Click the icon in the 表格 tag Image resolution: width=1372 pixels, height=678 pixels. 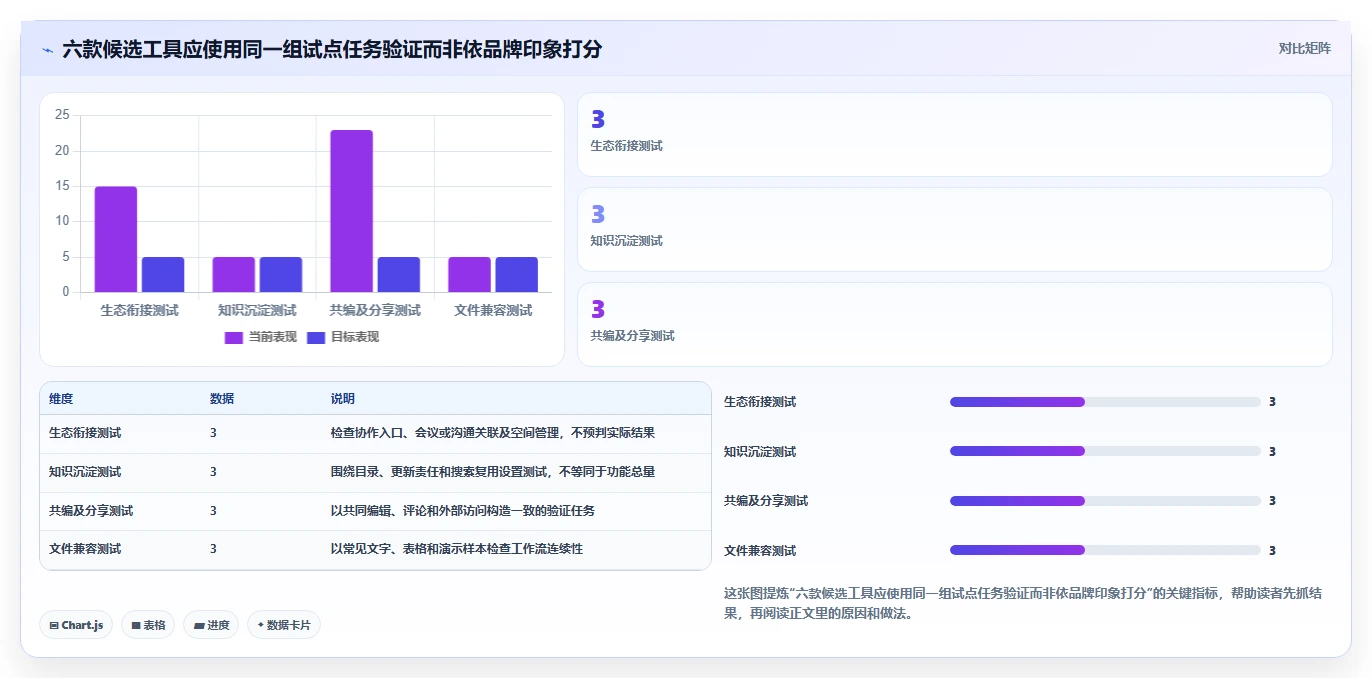coord(136,625)
